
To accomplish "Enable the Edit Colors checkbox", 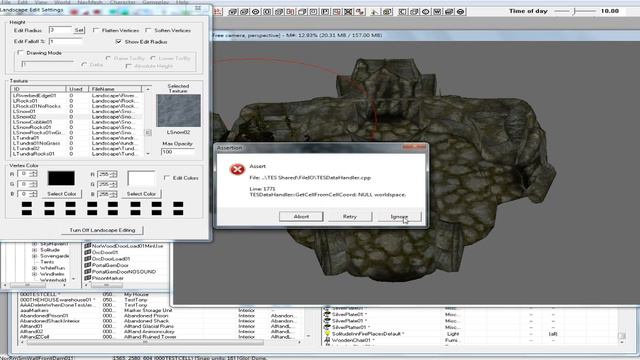I will pos(167,178).
